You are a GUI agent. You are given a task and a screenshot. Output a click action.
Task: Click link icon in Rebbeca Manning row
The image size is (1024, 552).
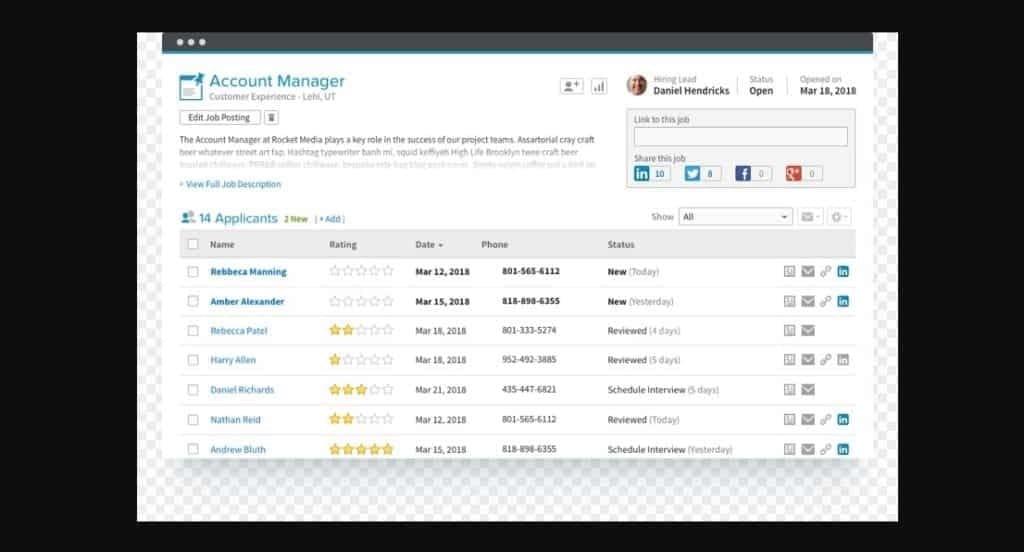click(x=825, y=271)
